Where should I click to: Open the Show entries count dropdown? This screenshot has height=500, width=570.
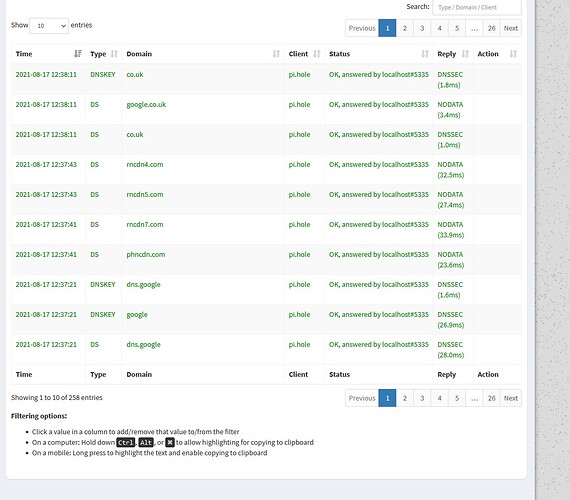[x=49, y=26]
